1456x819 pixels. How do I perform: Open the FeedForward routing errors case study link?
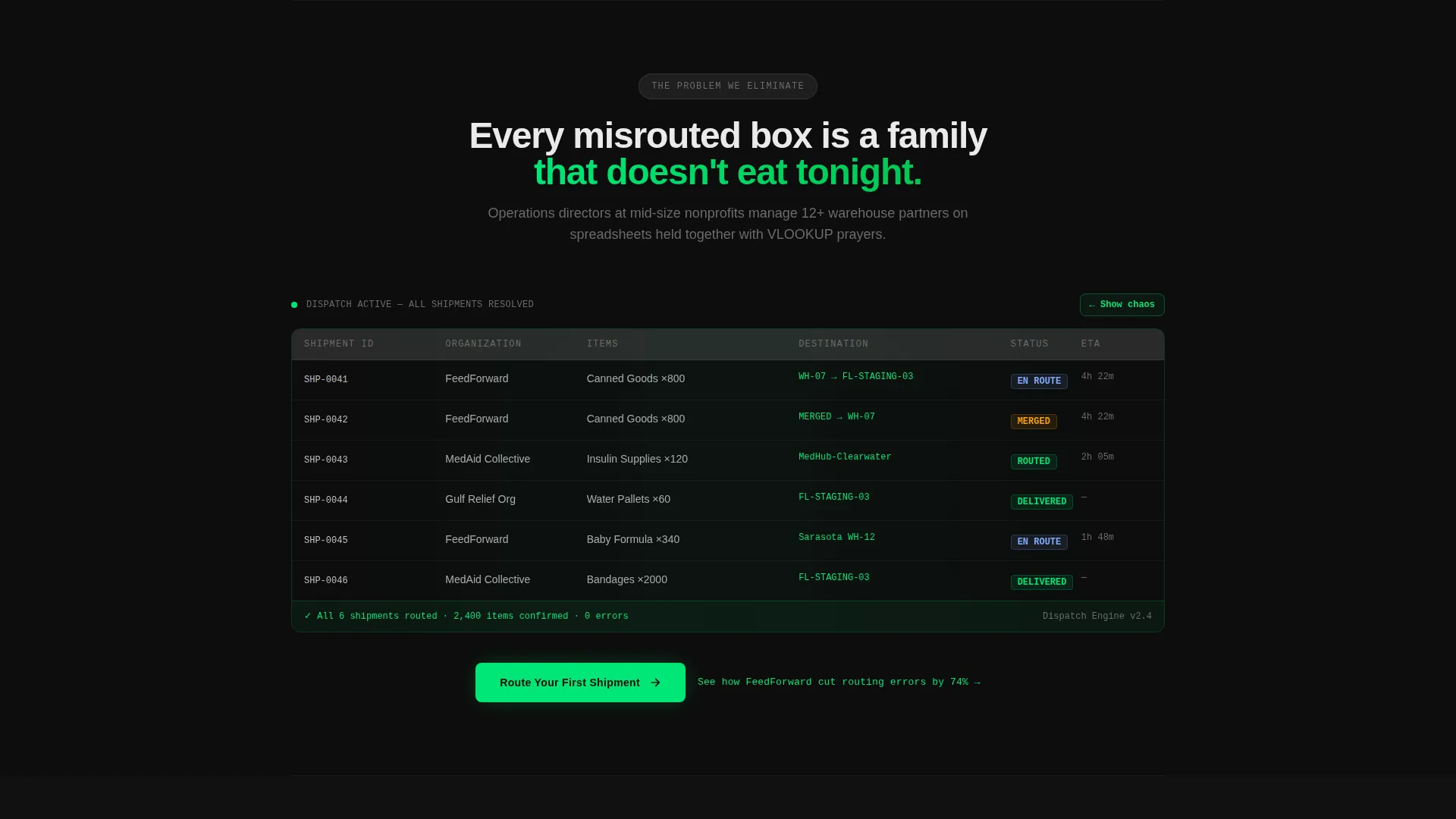[x=839, y=682]
